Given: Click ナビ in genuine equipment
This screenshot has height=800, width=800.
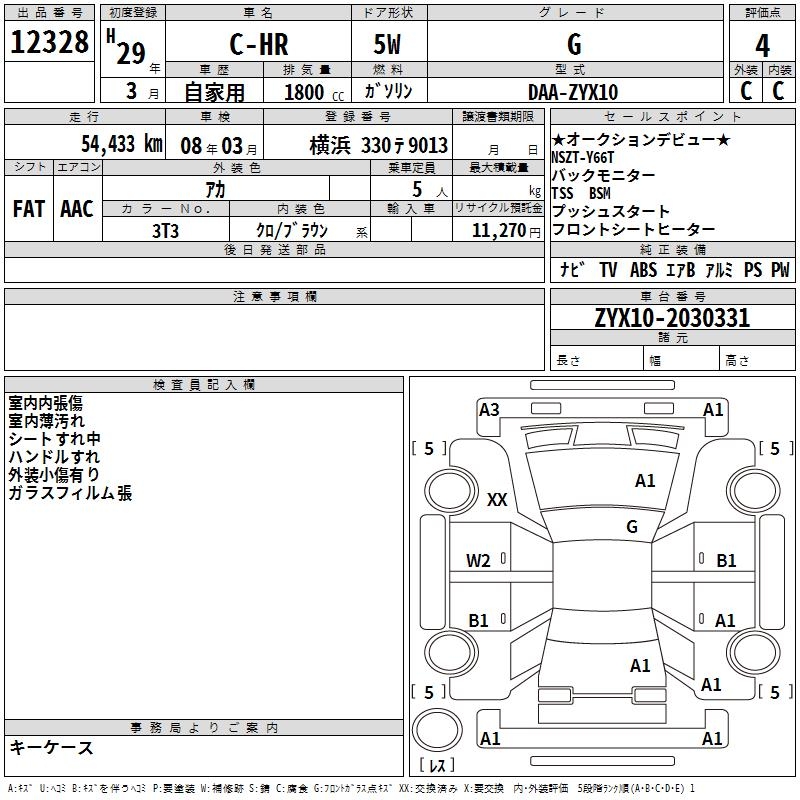Looking at the screenshot, I should [572, 269].
